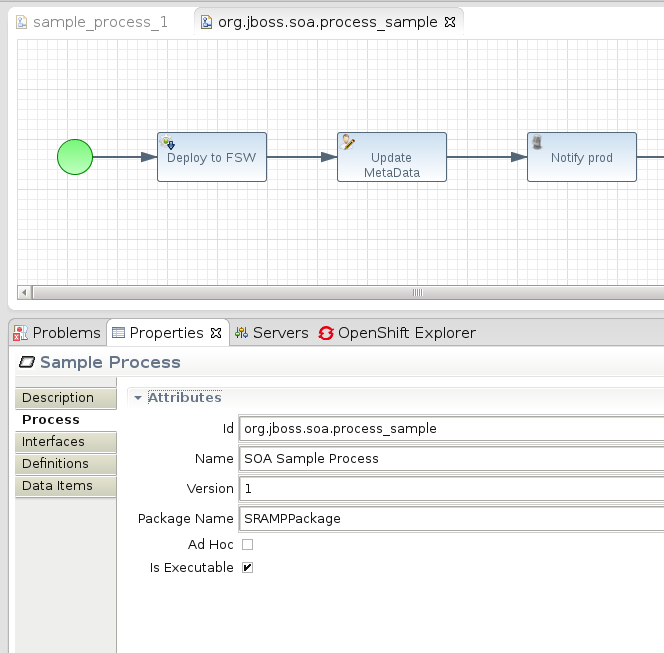
Task: Click the Problems view icon
Action: click(20, 333)
